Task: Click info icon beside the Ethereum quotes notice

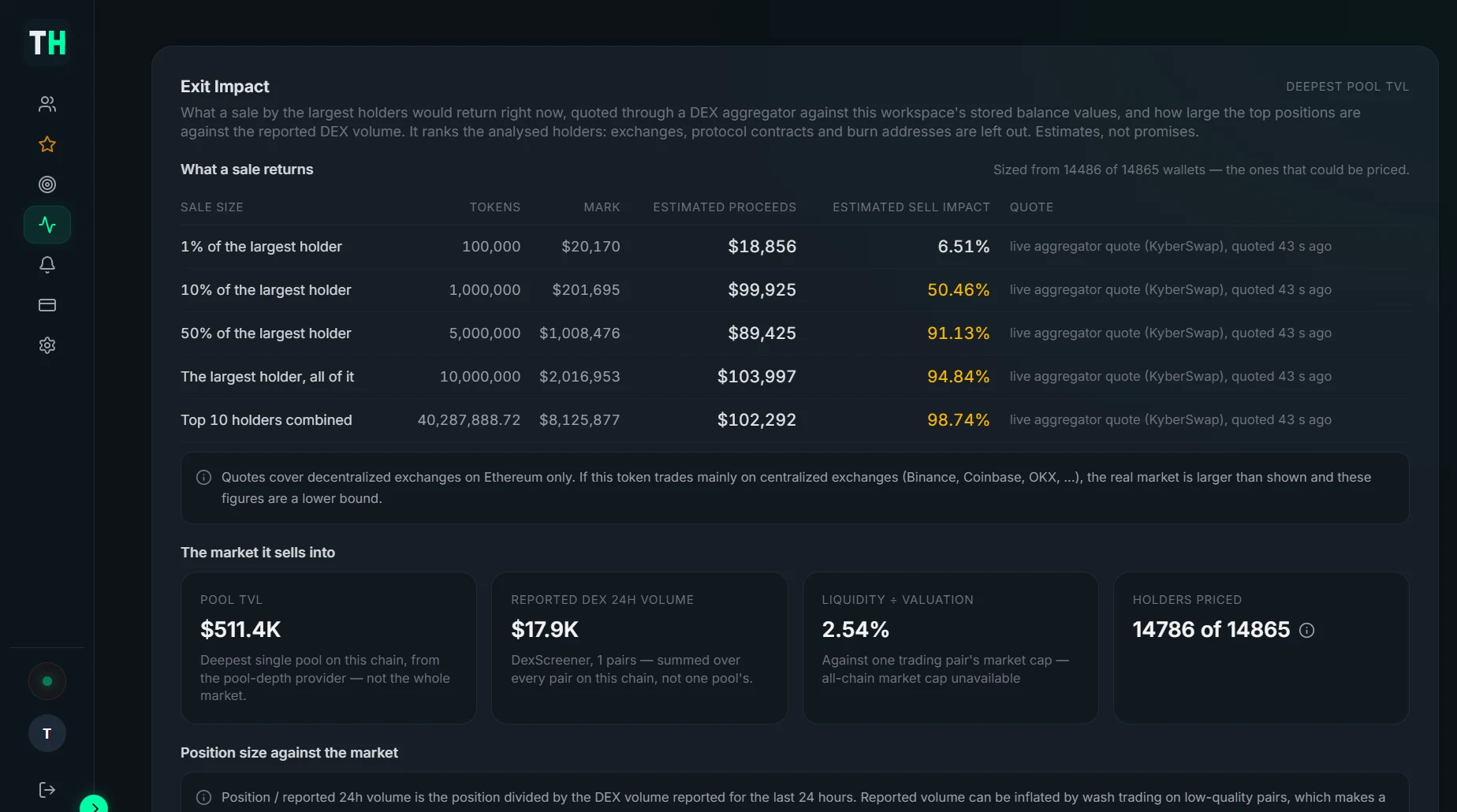Action: pos(203,477)
